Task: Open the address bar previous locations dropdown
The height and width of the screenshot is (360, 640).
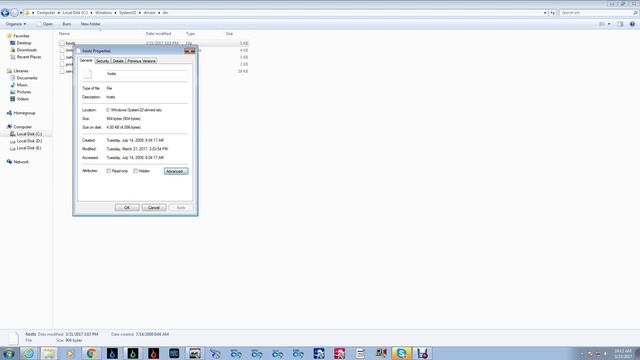Action: tap(545, 13)
